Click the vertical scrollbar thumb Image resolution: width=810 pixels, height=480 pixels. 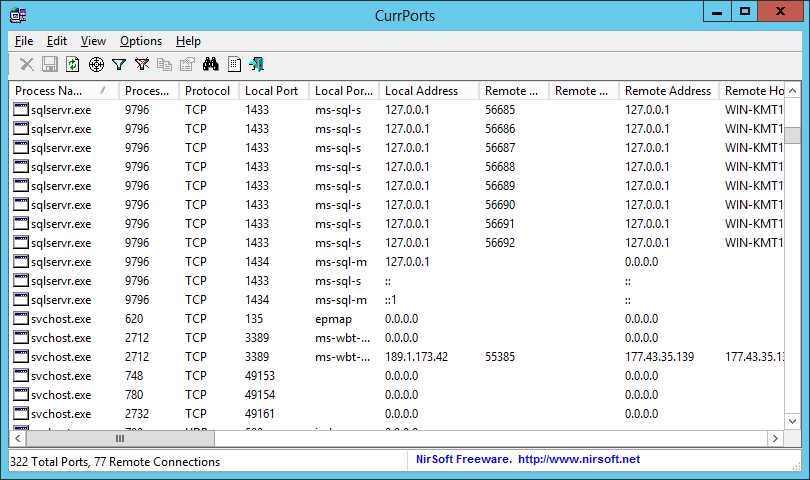792,135
